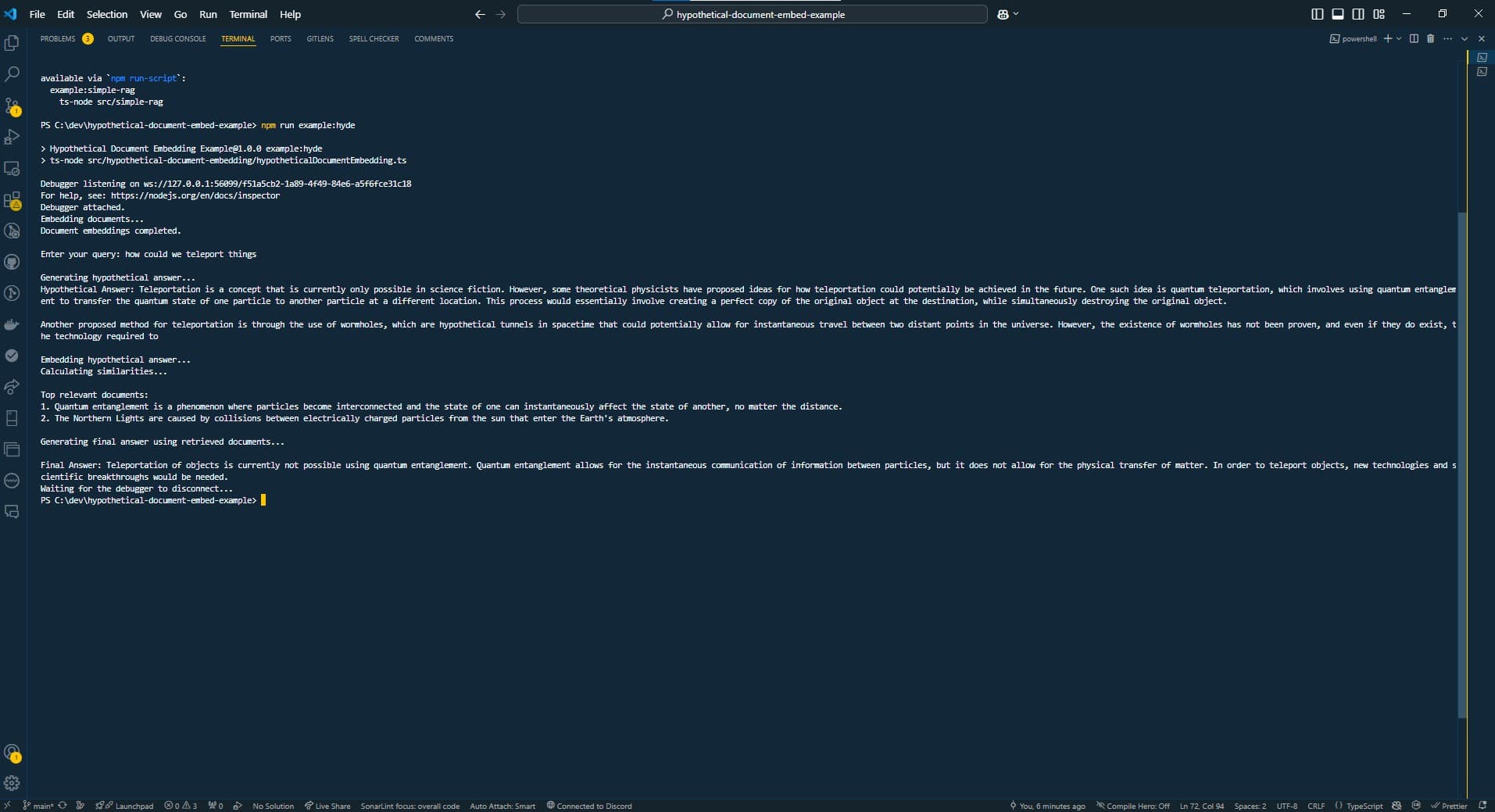1495x812 pixels.
Task: Open the new terminal launch profile dropdown
Action: [1399, 38]
